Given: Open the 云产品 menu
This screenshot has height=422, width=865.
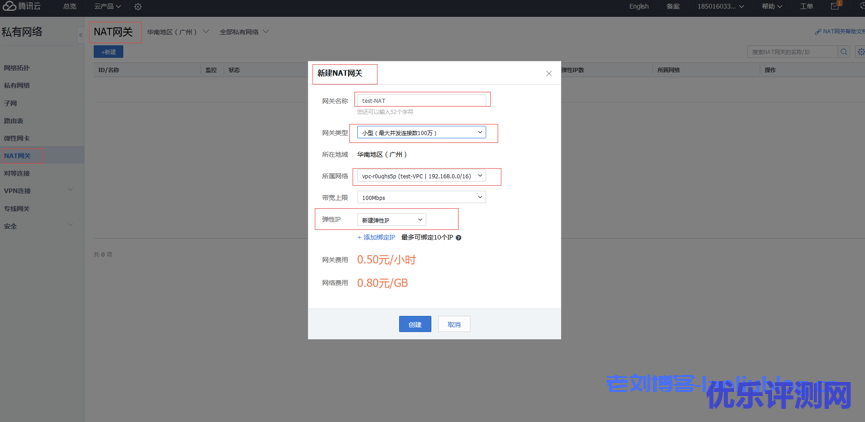Looking at the screenshot, I should pos(108,7).
